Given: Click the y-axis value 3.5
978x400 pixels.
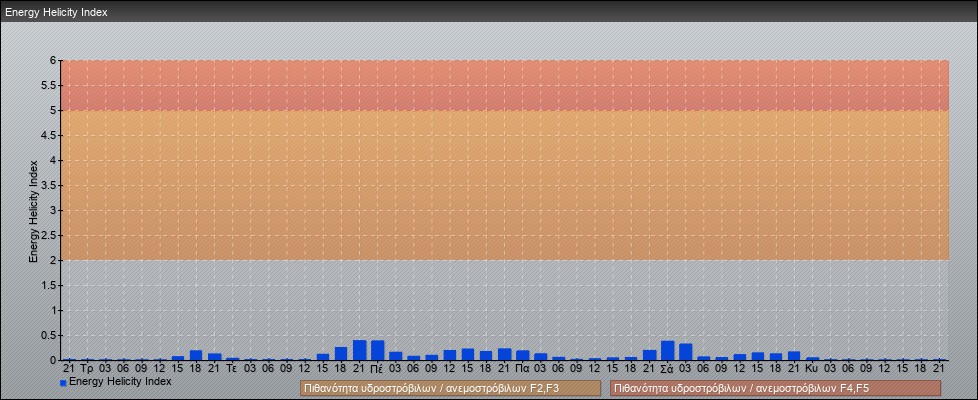Looking at the screenshot, I should coord(49,185).
